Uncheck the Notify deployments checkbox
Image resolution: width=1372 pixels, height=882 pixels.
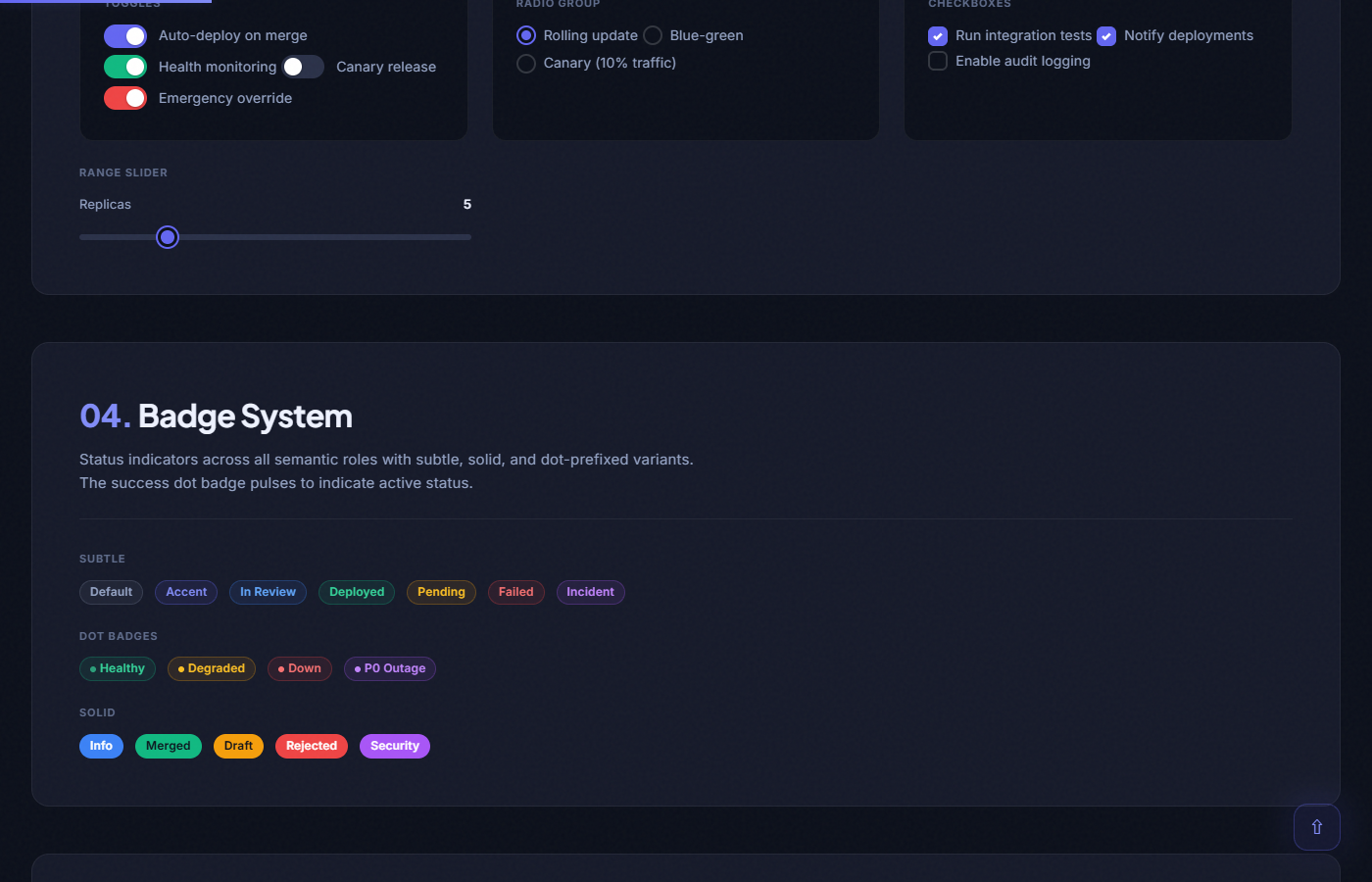pos(1106,36)
